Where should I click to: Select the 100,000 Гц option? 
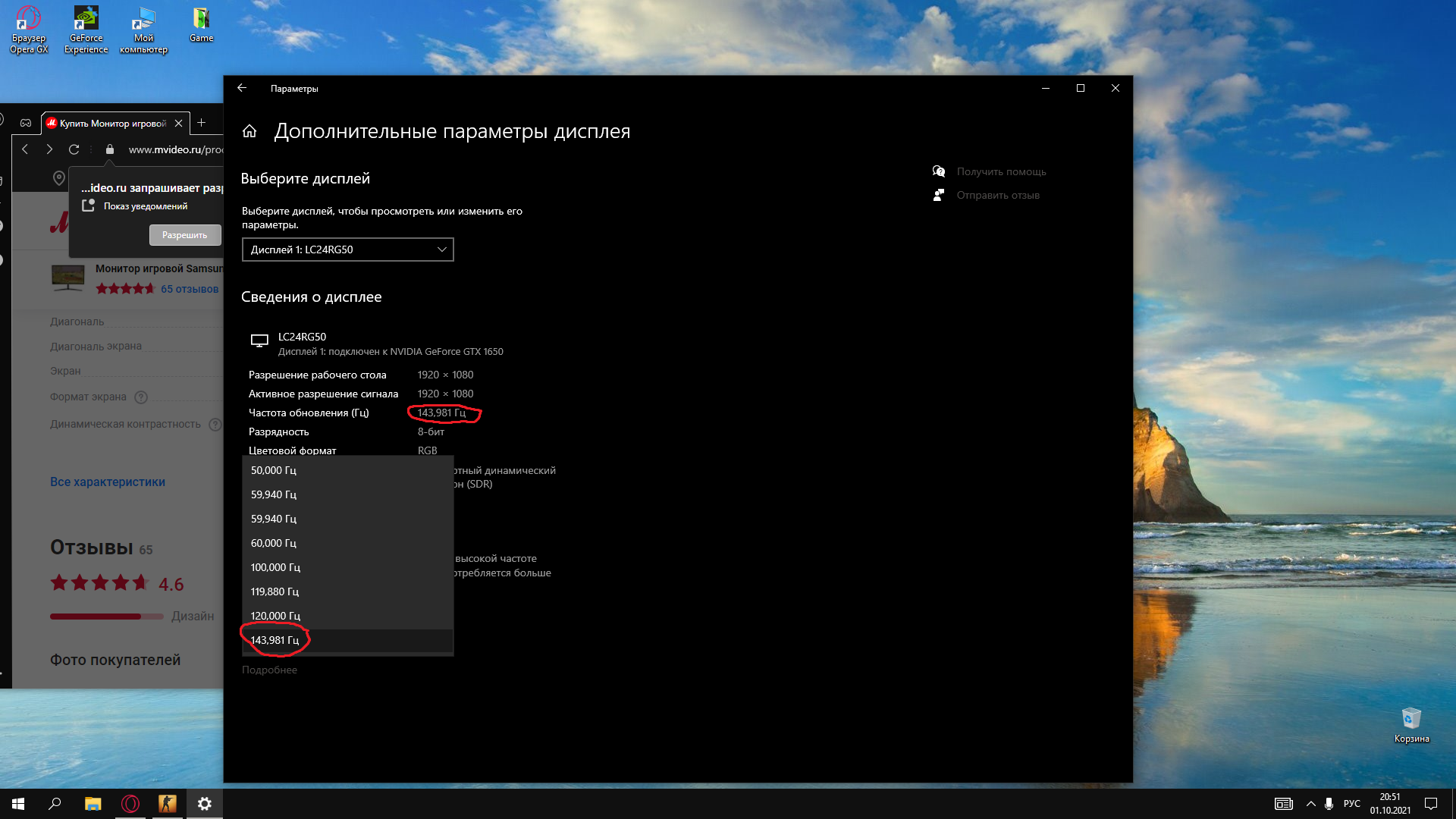click(347, 567)
